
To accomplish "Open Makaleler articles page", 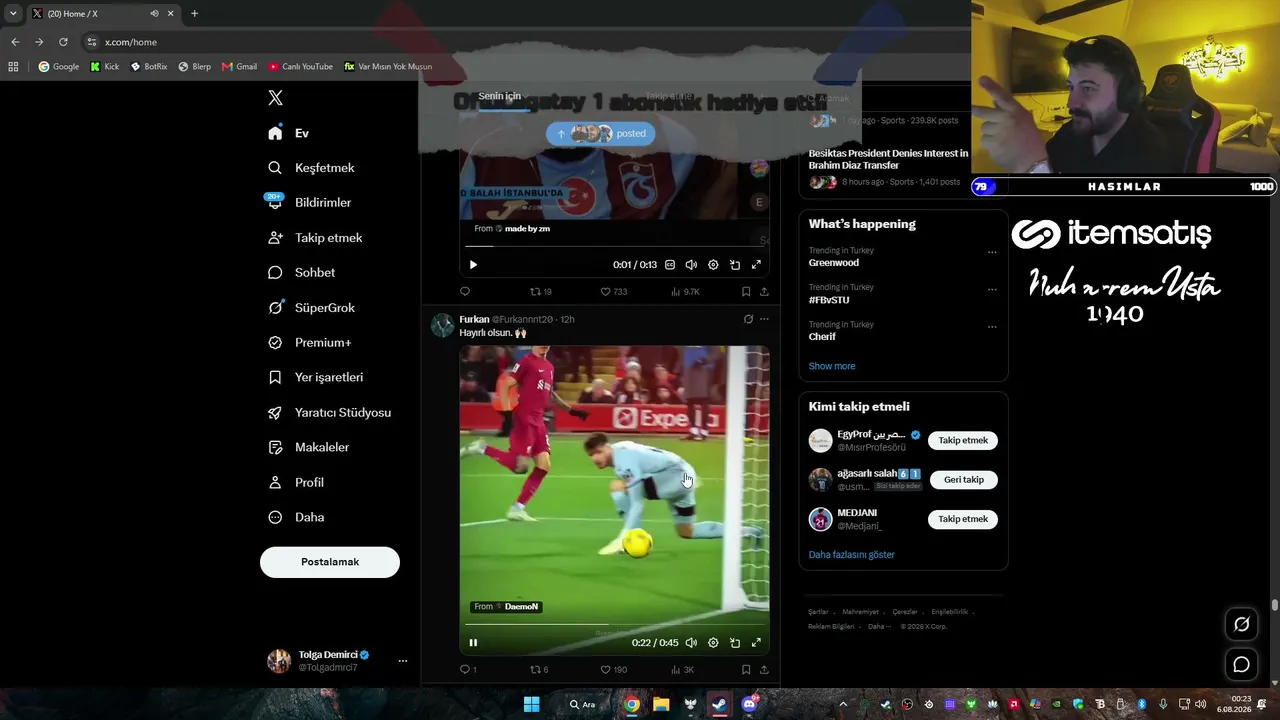I will 308,448.
